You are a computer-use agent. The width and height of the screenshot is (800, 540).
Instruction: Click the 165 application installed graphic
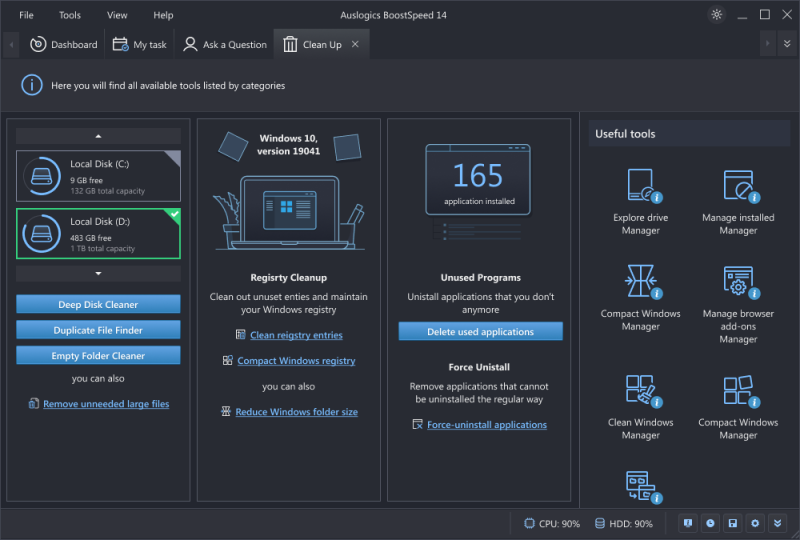click(x=478, y=180)
